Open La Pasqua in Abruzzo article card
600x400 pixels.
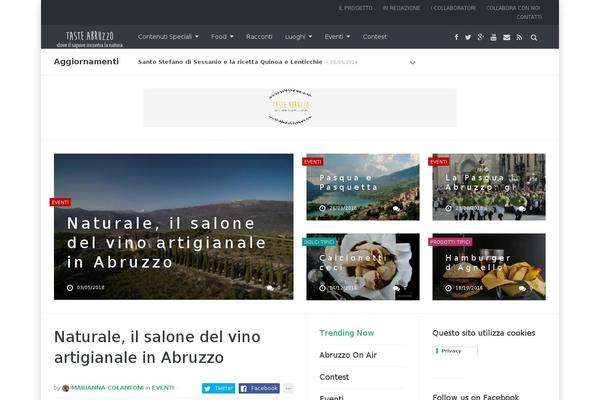click(489, 187)
